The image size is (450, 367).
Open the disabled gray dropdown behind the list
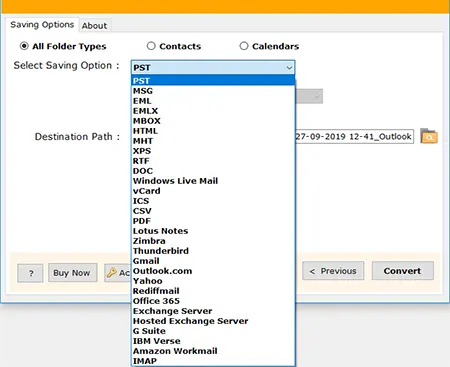point(309,96)
